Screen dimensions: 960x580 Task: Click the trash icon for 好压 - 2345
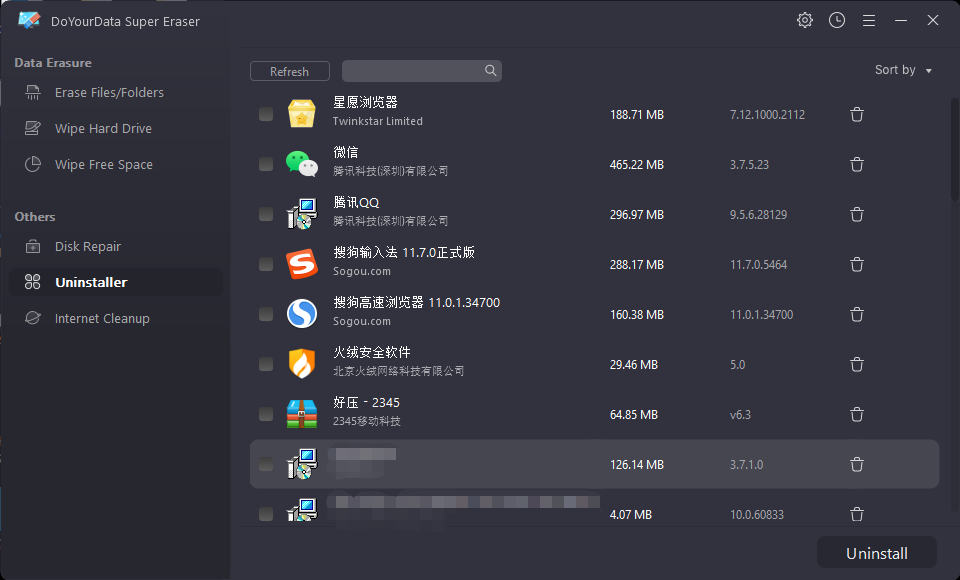(x=857, y=414)
